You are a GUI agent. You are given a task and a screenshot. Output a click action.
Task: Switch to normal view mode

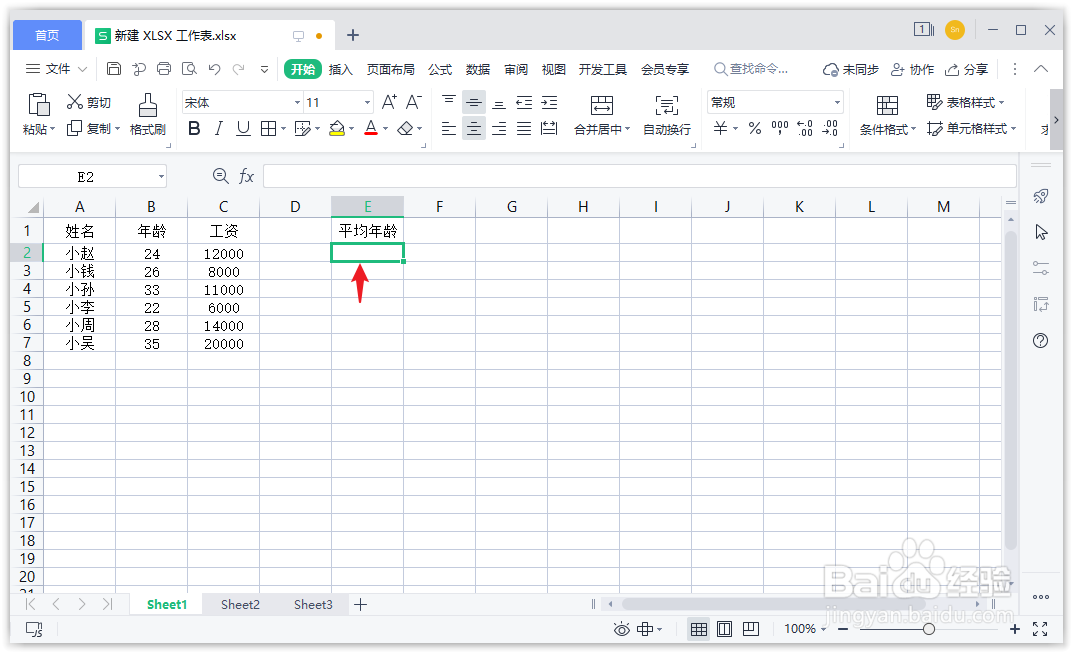point(699,629)
